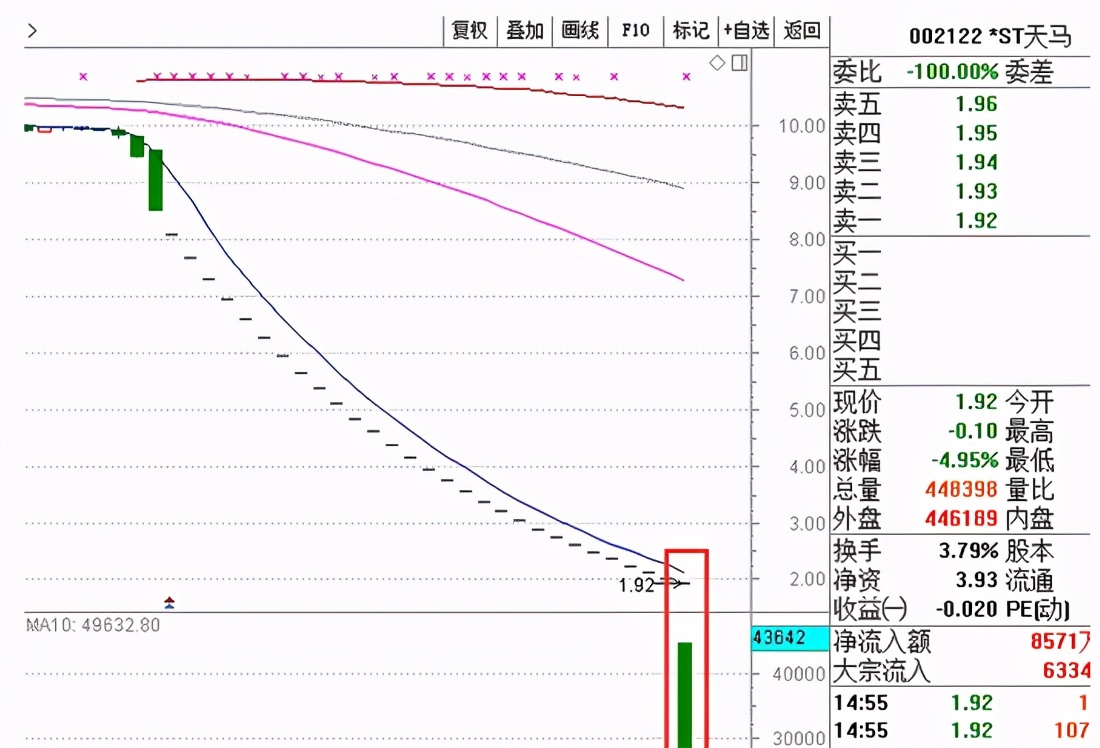Click stock title 002122 *ST天马

click(x=990, y=36)
